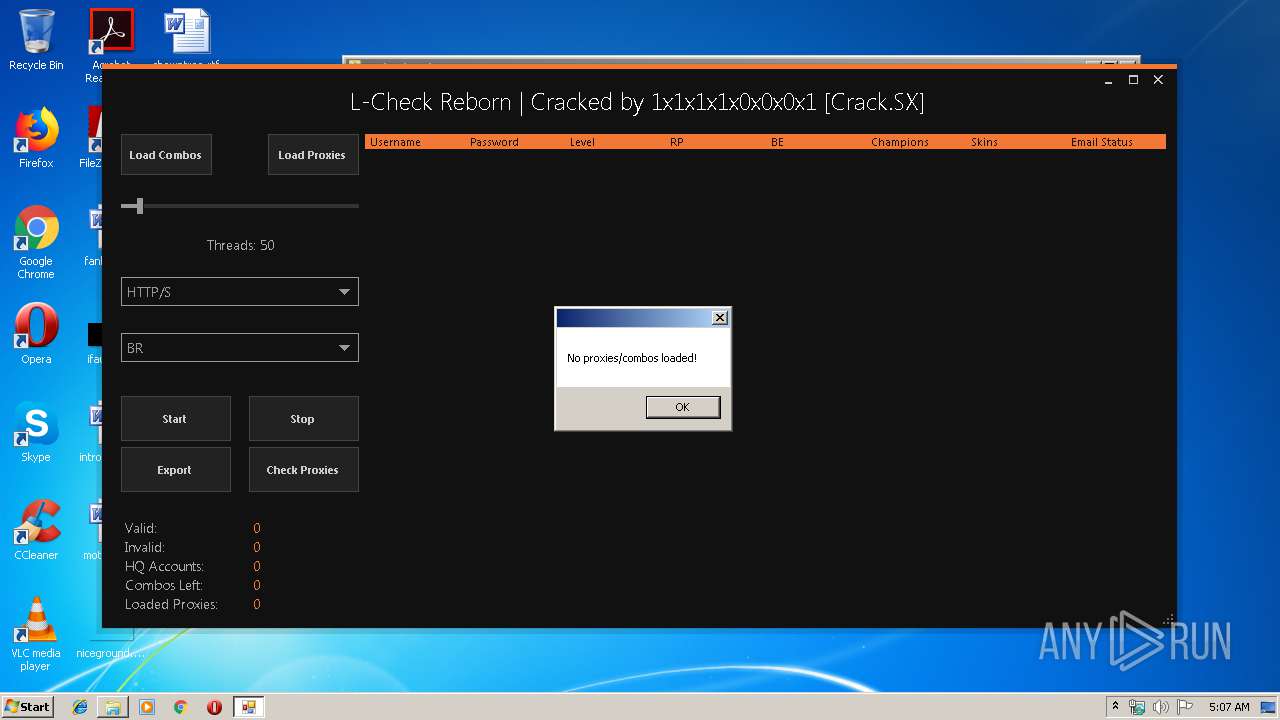Switch to the L-Check taskbar app button

click(248, 707)
